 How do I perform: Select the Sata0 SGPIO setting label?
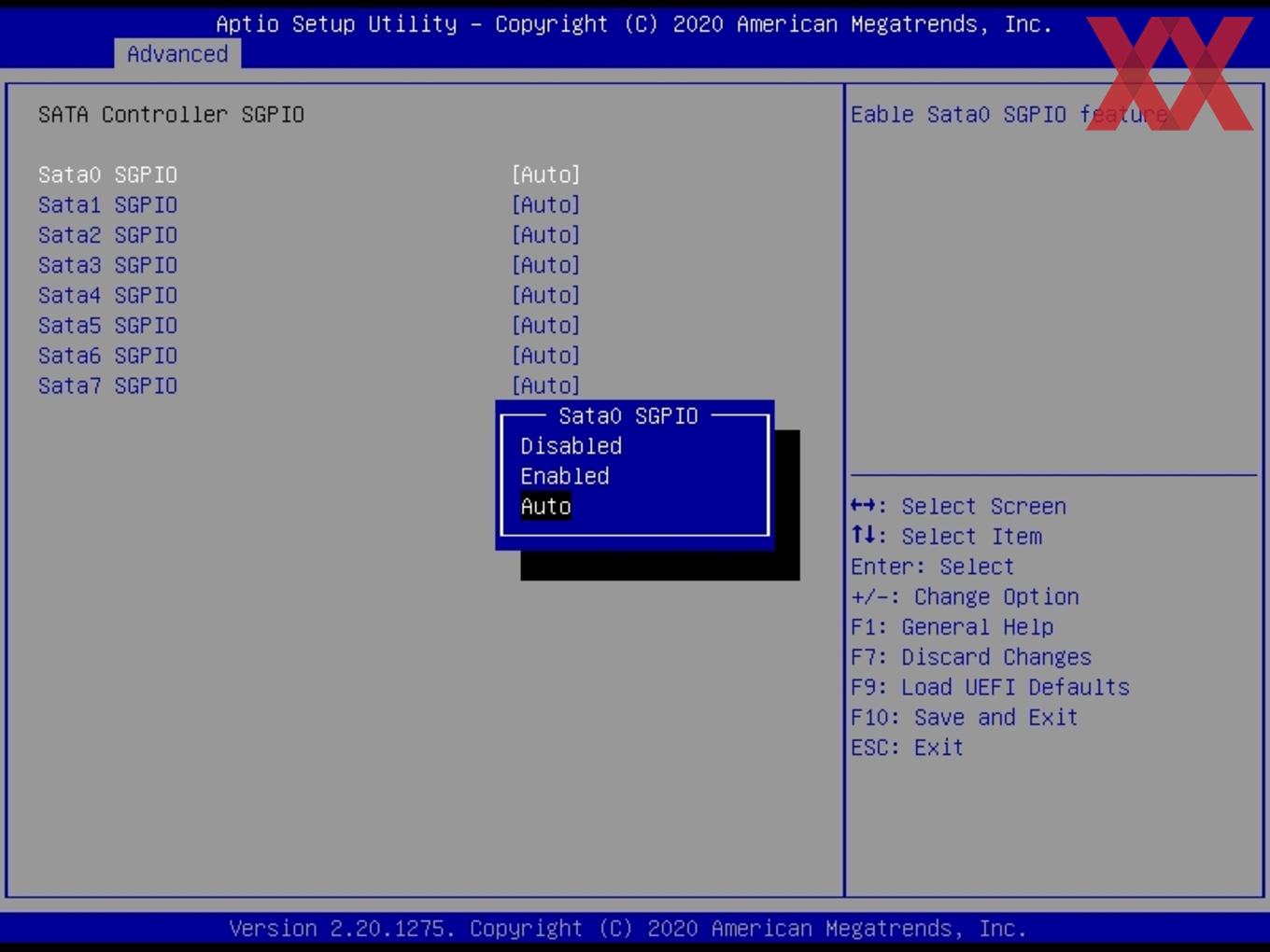pos(107,175)
